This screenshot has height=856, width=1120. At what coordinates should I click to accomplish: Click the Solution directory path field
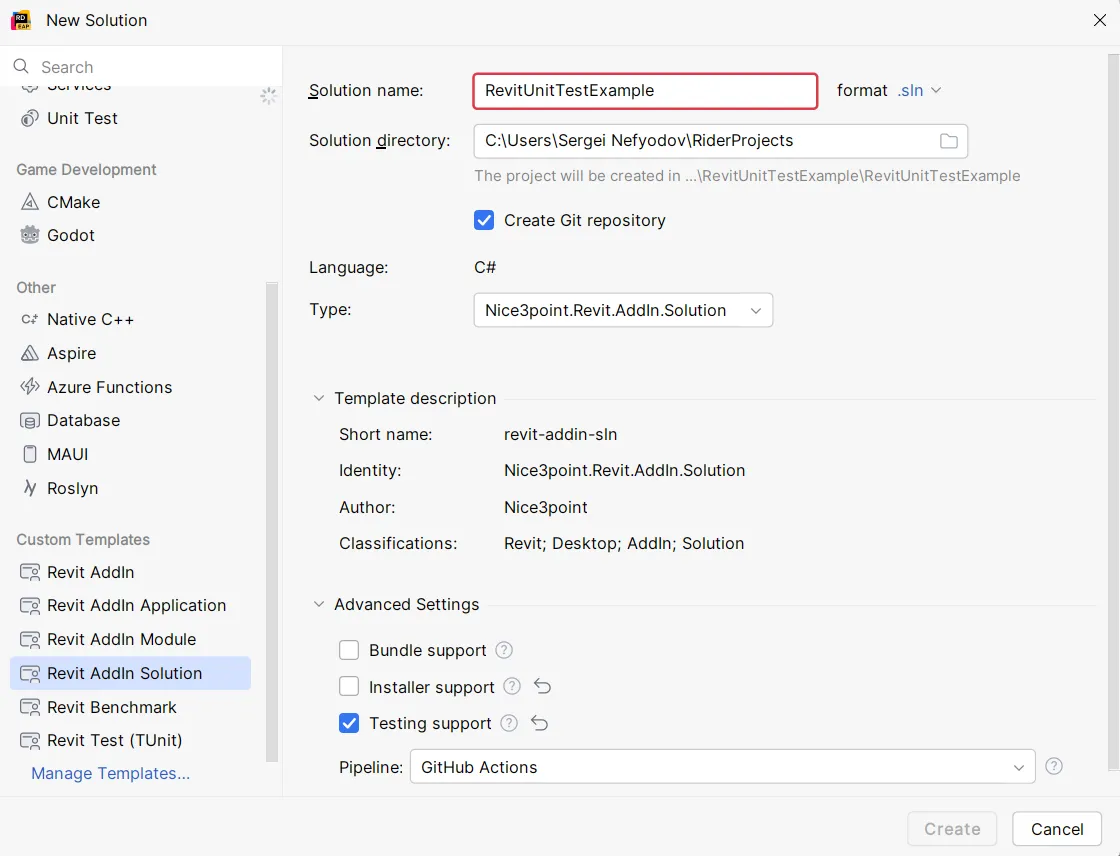[x=720, y=141]
